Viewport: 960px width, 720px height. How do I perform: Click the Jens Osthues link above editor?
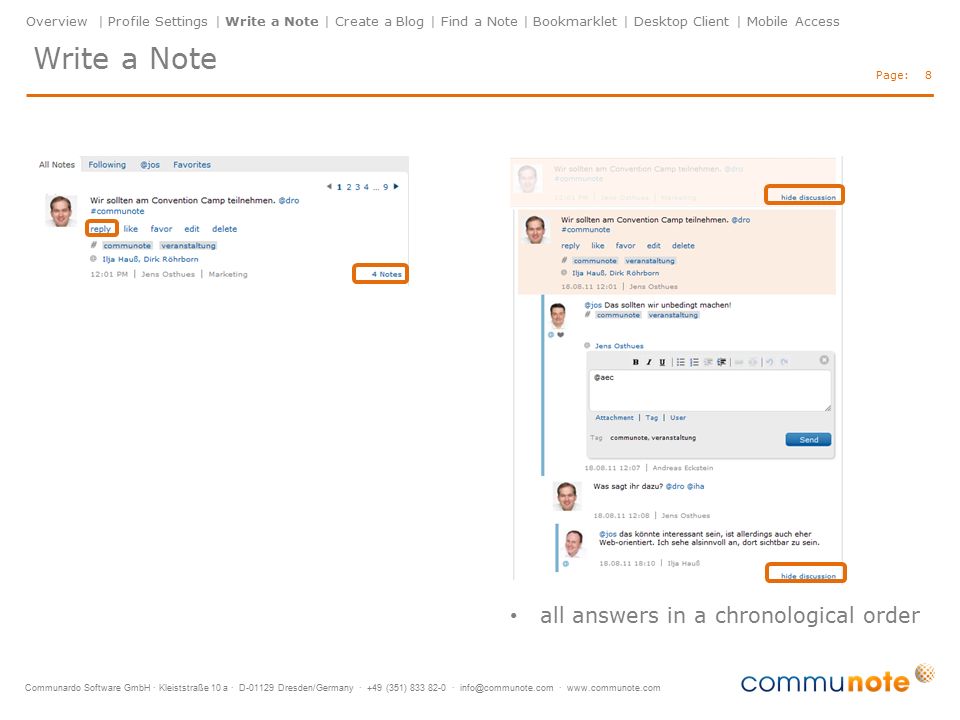(619, 346)
